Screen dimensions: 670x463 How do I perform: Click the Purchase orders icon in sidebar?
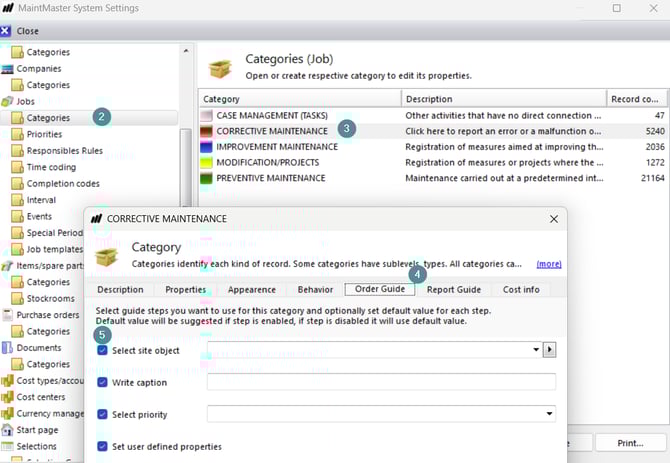pyautogui.click(x=8, y=315)
